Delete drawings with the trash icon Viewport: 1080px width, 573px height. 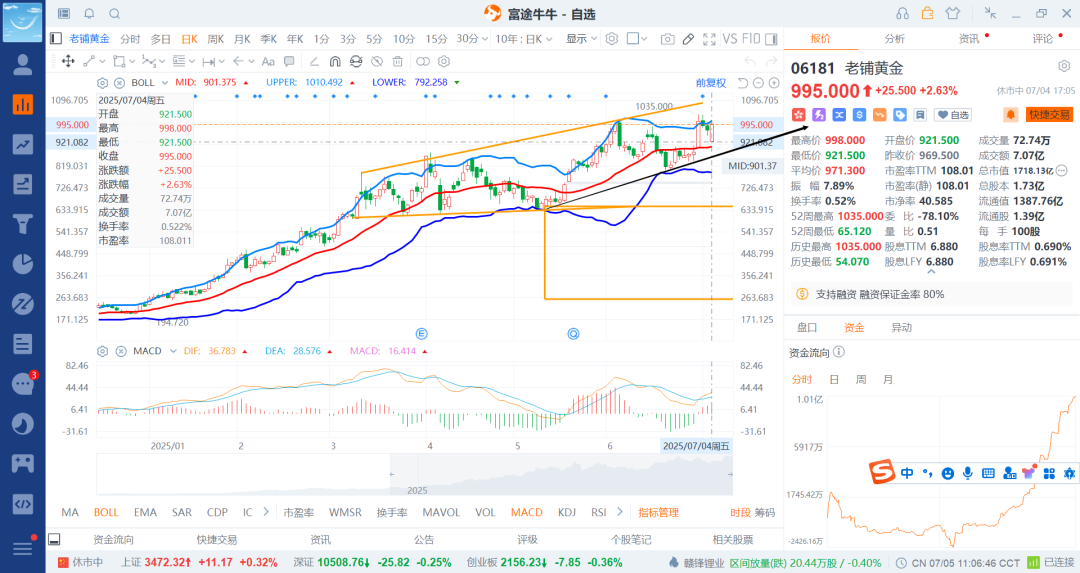pyautogui.click(x=397, y=61)
